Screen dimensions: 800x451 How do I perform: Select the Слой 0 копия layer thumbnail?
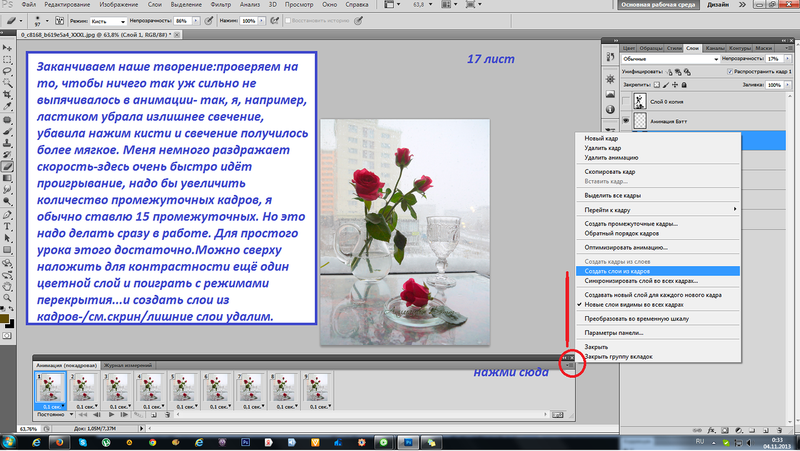pyautogui.click(x=640, y=102)
